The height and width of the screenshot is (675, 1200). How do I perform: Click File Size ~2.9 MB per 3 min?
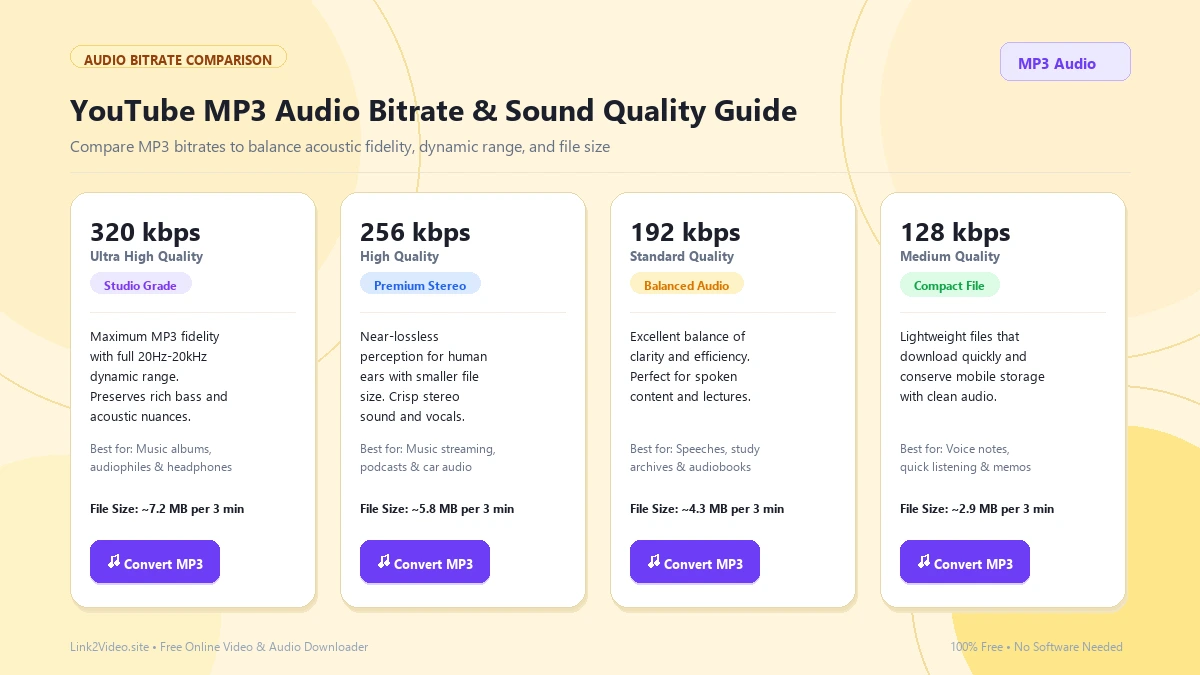coord(977,508)
